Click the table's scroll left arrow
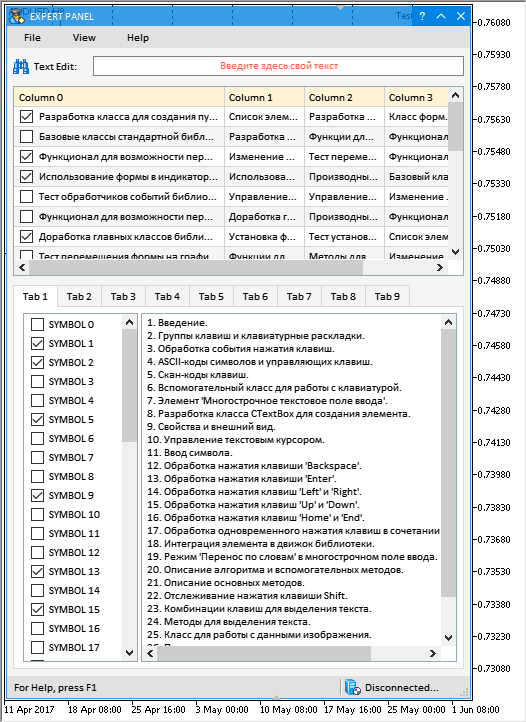 click(22, 267)
